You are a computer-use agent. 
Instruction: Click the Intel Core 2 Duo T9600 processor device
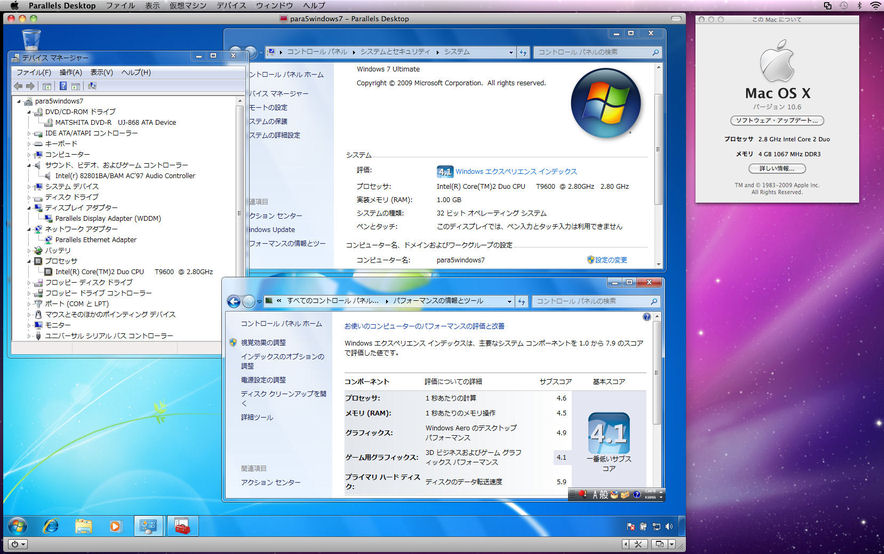coord(134,272)
